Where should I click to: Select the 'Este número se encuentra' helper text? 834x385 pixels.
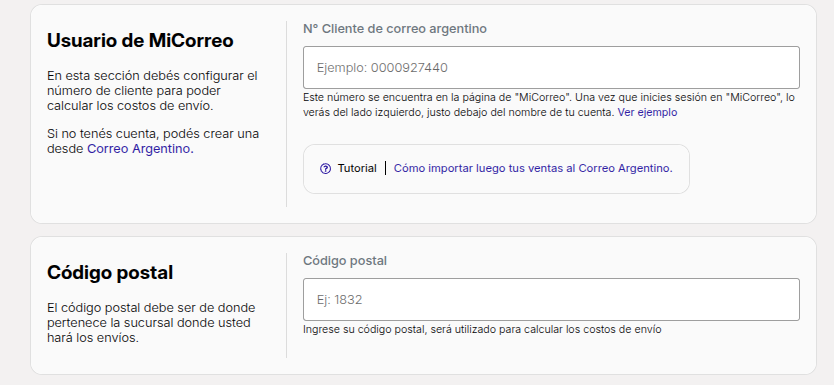549,105
